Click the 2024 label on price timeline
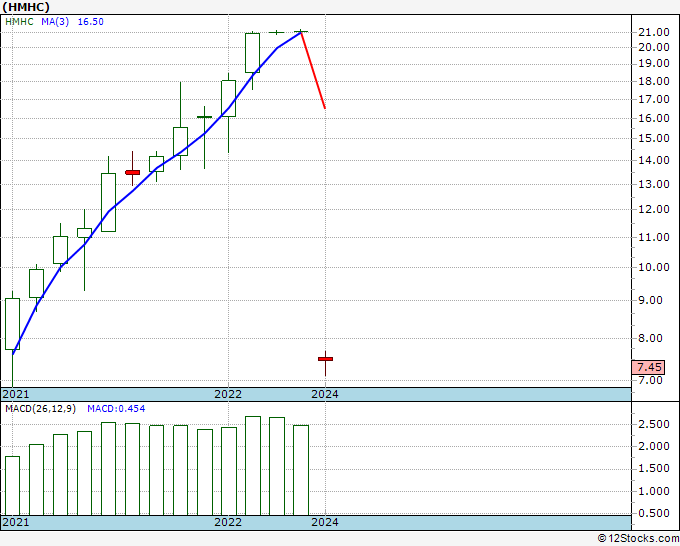Viewport: 680px width, 546px height. (325, 394)
